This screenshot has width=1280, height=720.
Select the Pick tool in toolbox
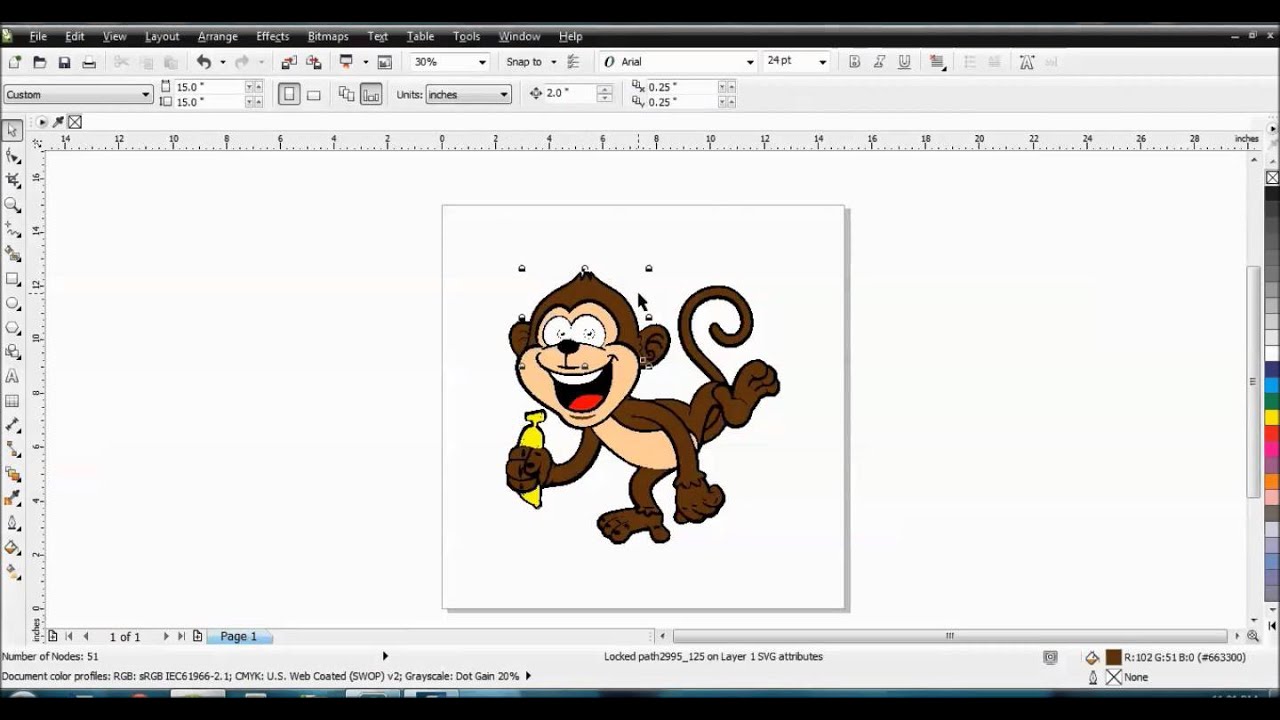pos(12,130)
